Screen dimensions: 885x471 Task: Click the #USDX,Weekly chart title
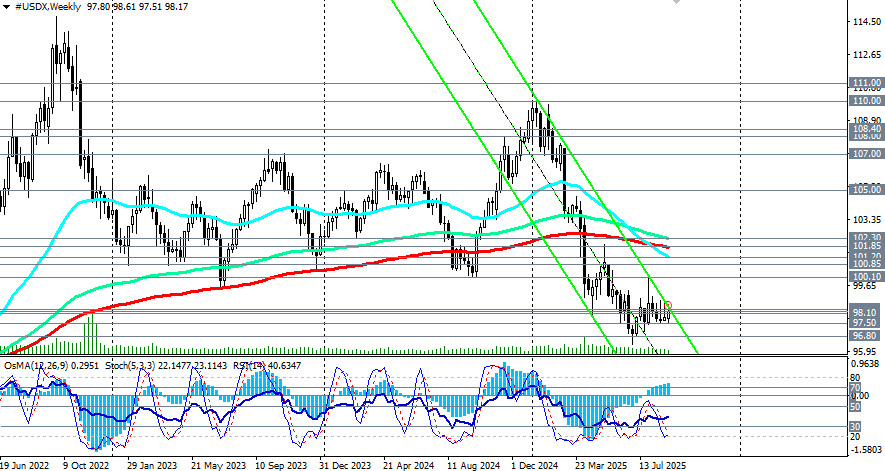click(x=47, y=7)
